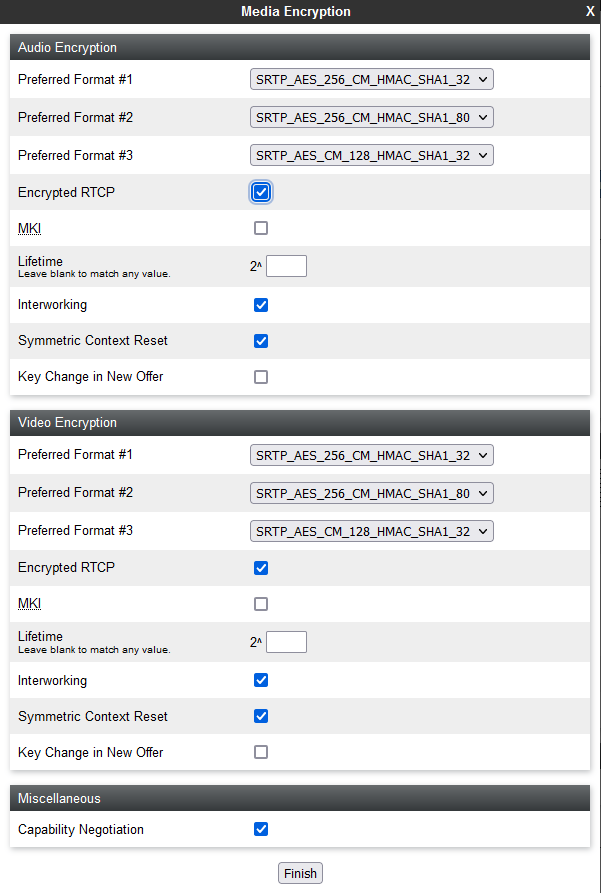Click the Finish button
The height and width of the screenshot is (893, 601).
pos(300,872)
